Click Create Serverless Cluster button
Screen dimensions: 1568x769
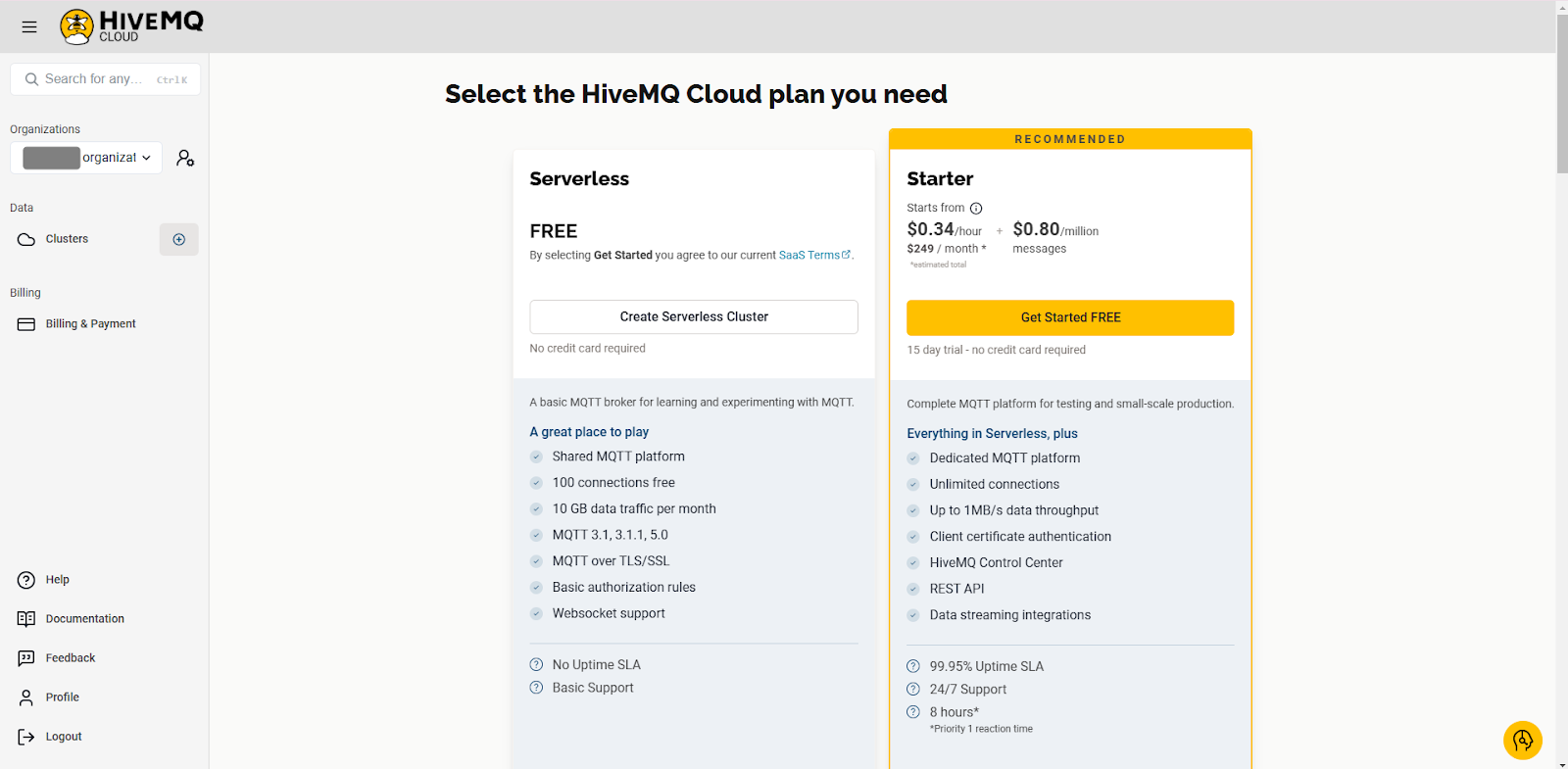[694, 316]
